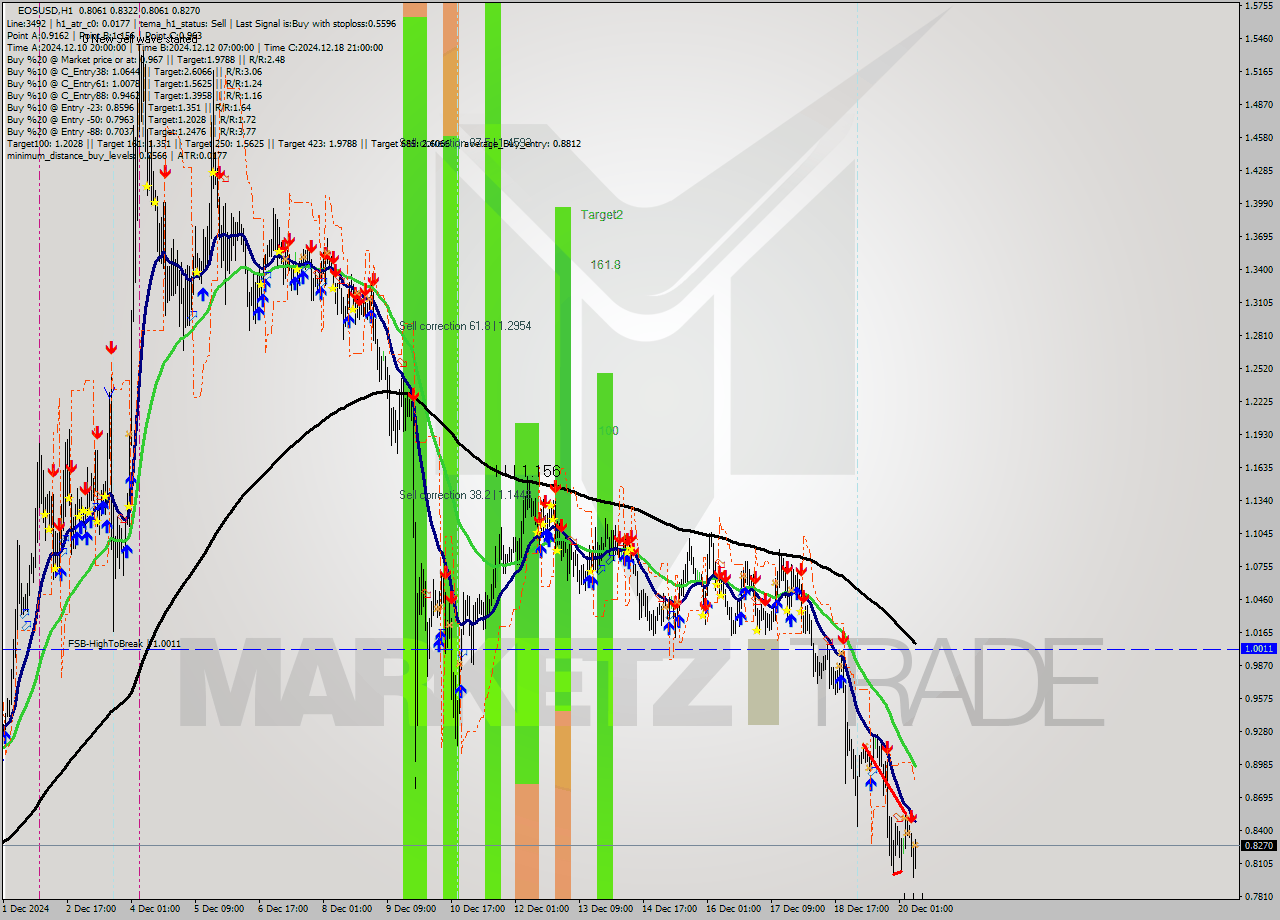This screenshot has width=1280, height=920.
Task: Click the 'Buy %20 @ Entry -88' line
Action: pyautogui.click(x=131, y=131)
